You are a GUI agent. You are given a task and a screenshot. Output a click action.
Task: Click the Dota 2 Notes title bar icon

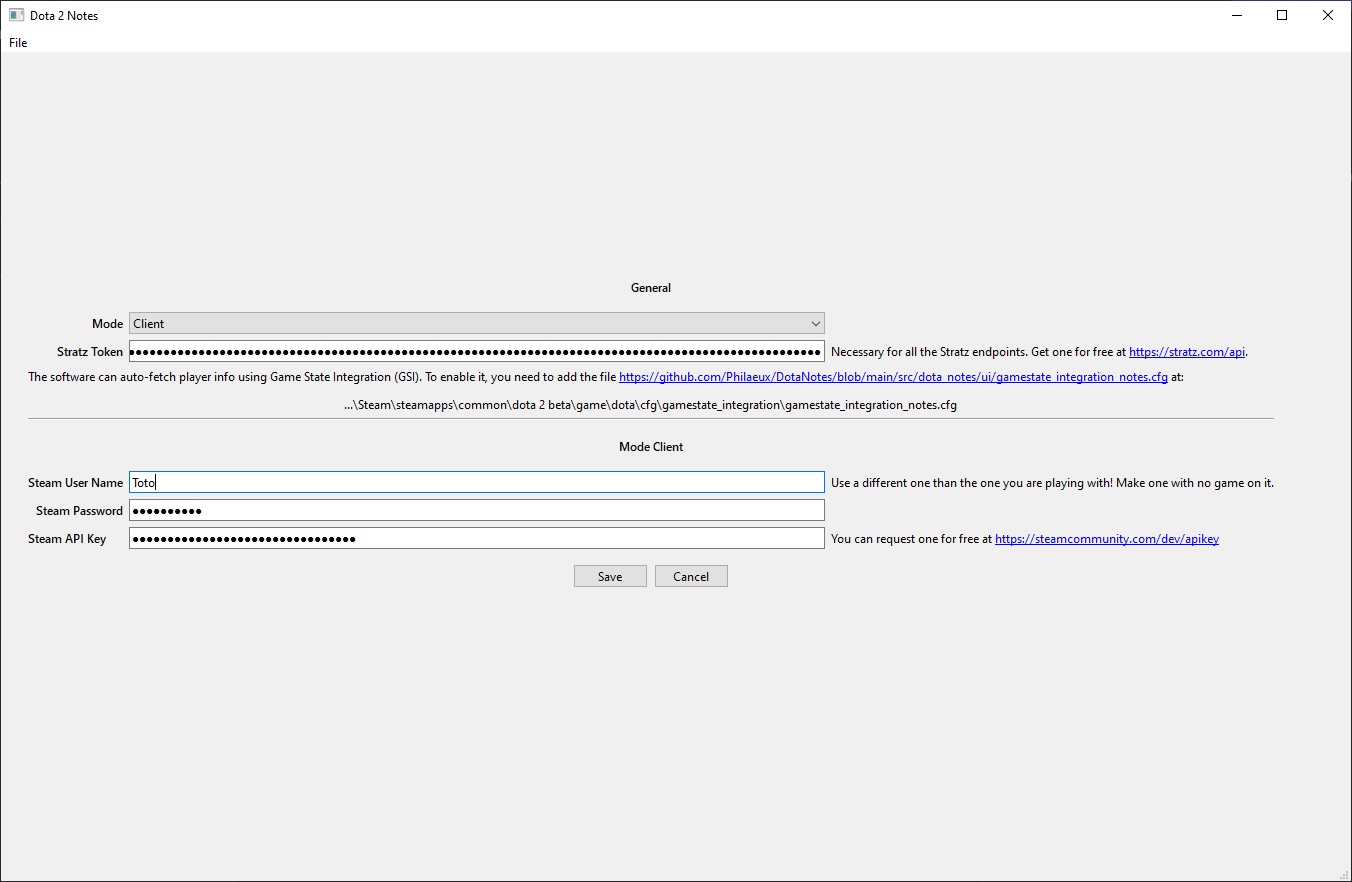pyautogui.click(x=16, y=16)
